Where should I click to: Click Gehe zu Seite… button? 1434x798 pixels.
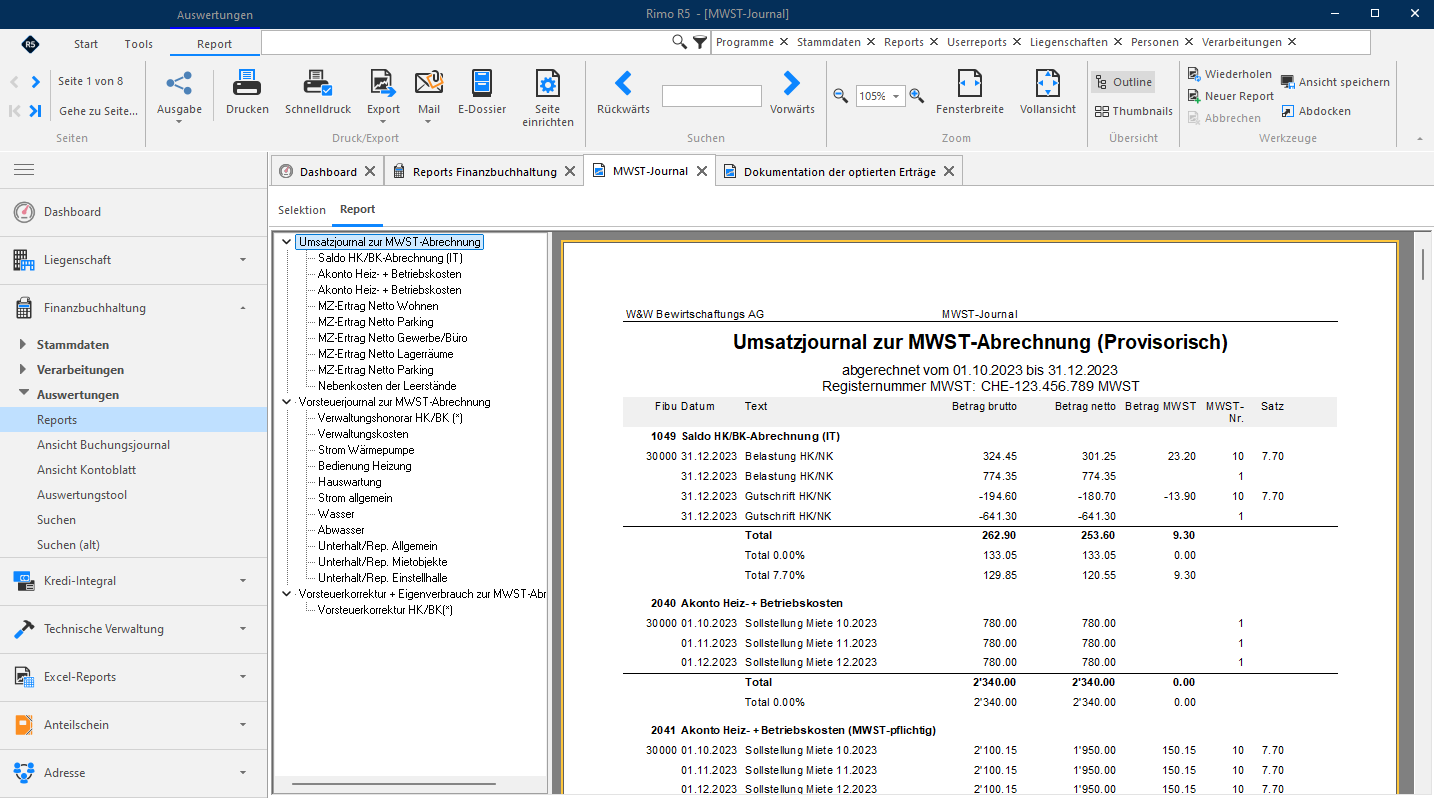coord(99,111)
